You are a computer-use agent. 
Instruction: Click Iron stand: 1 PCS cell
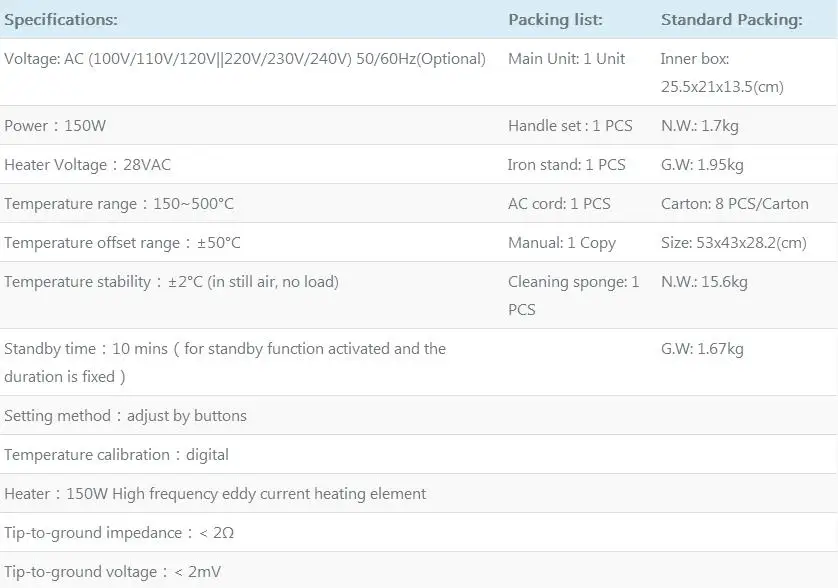[x=567, y=165]
